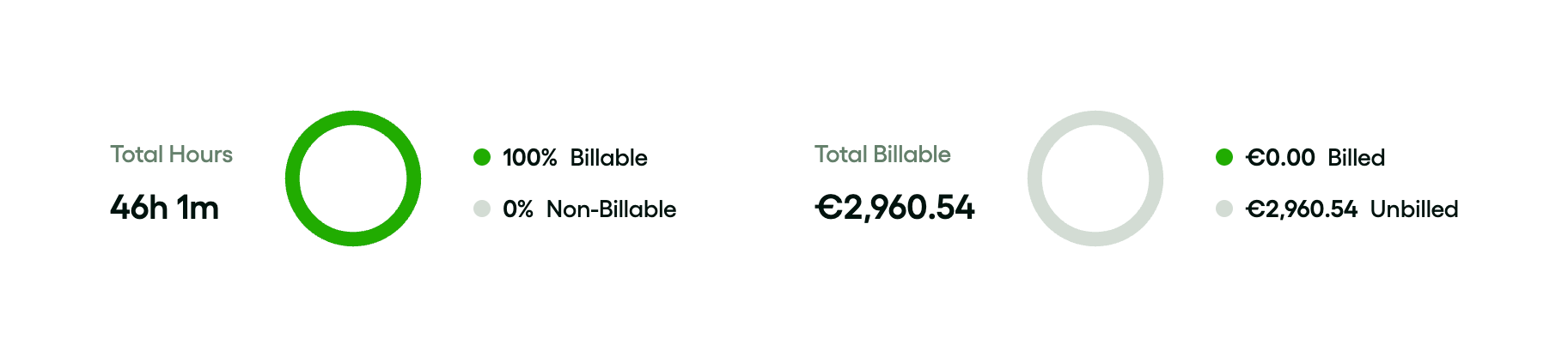Select the Non-Billable legend label

pyautogui.click(x=611, y=209)
